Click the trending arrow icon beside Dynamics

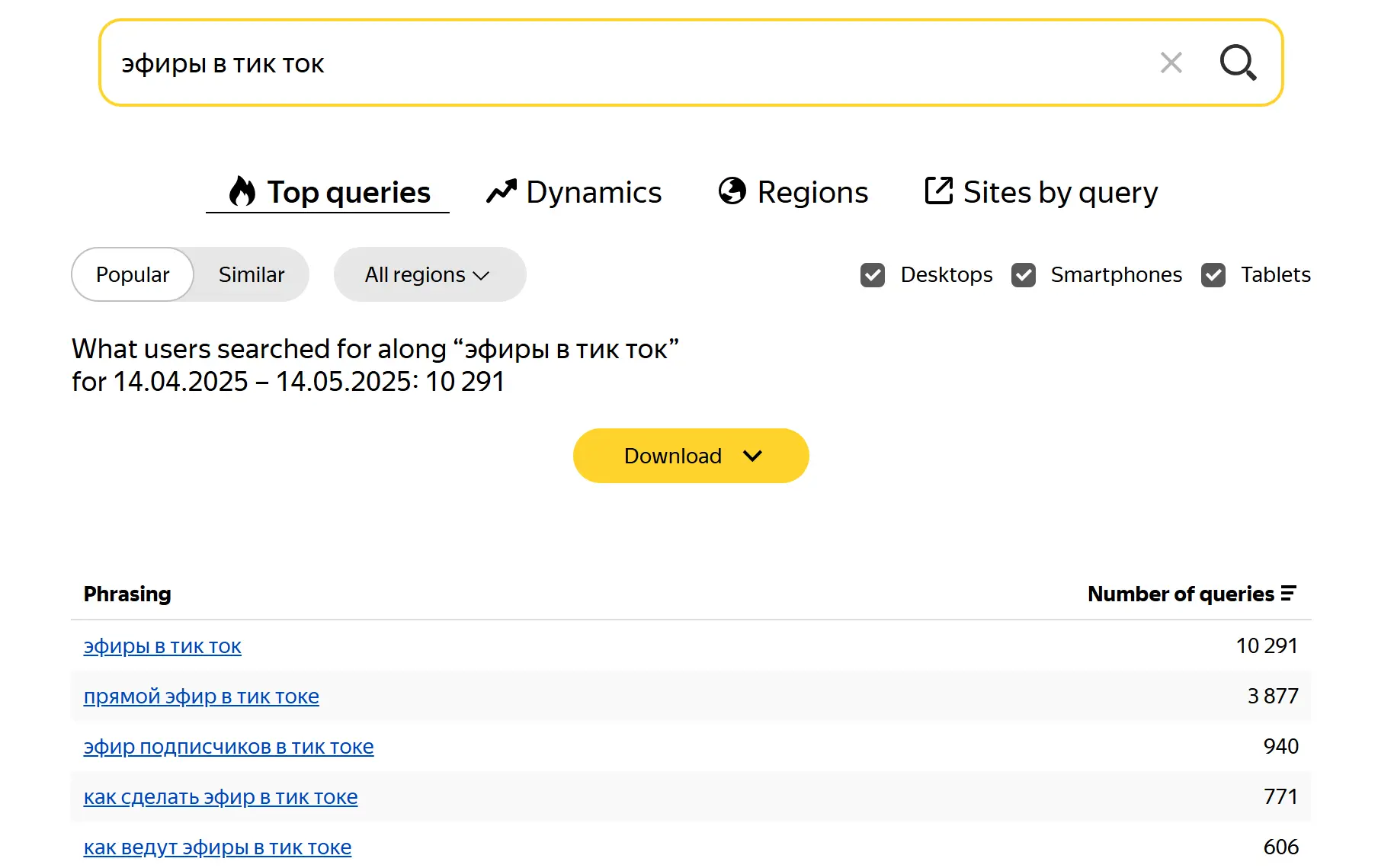[x=502, y=191]
